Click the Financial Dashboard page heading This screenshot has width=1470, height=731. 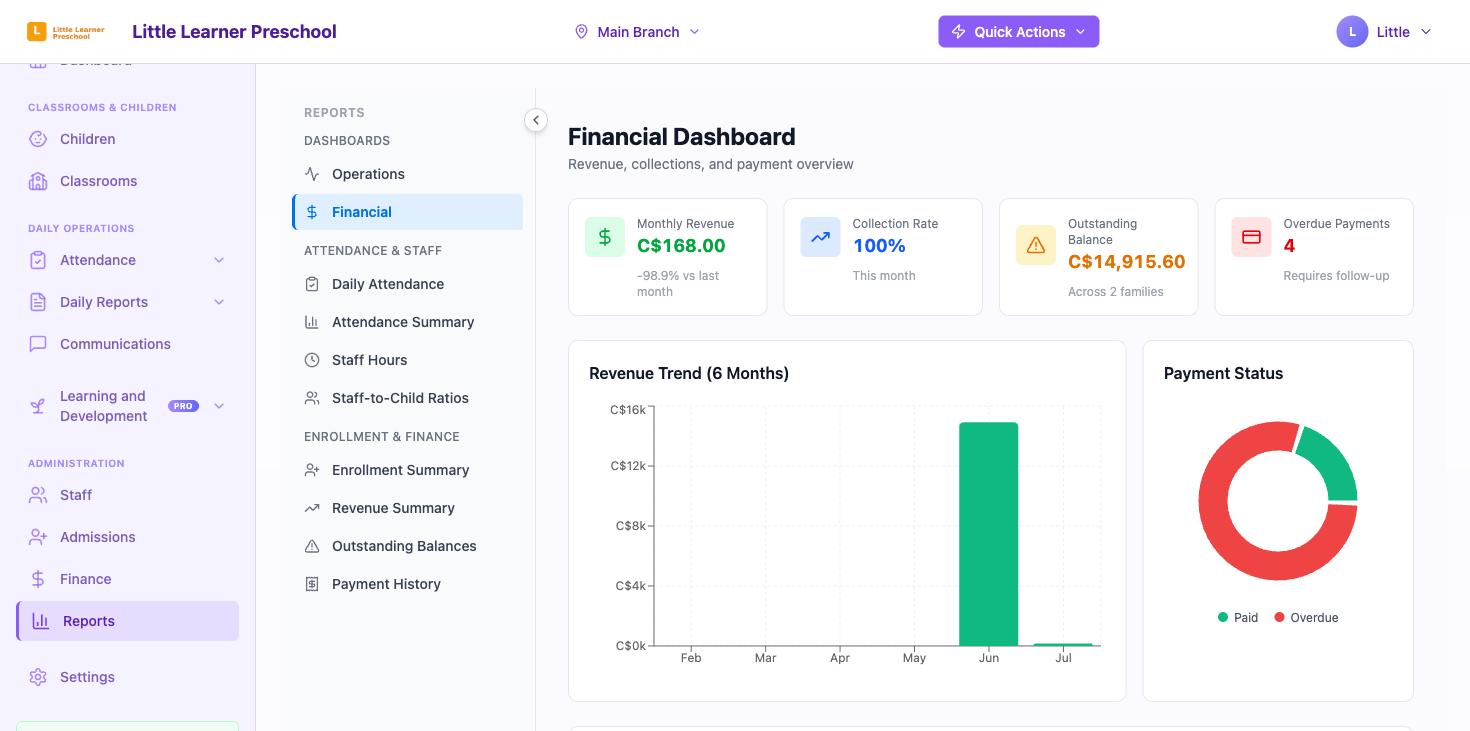[x=682, y=137]
